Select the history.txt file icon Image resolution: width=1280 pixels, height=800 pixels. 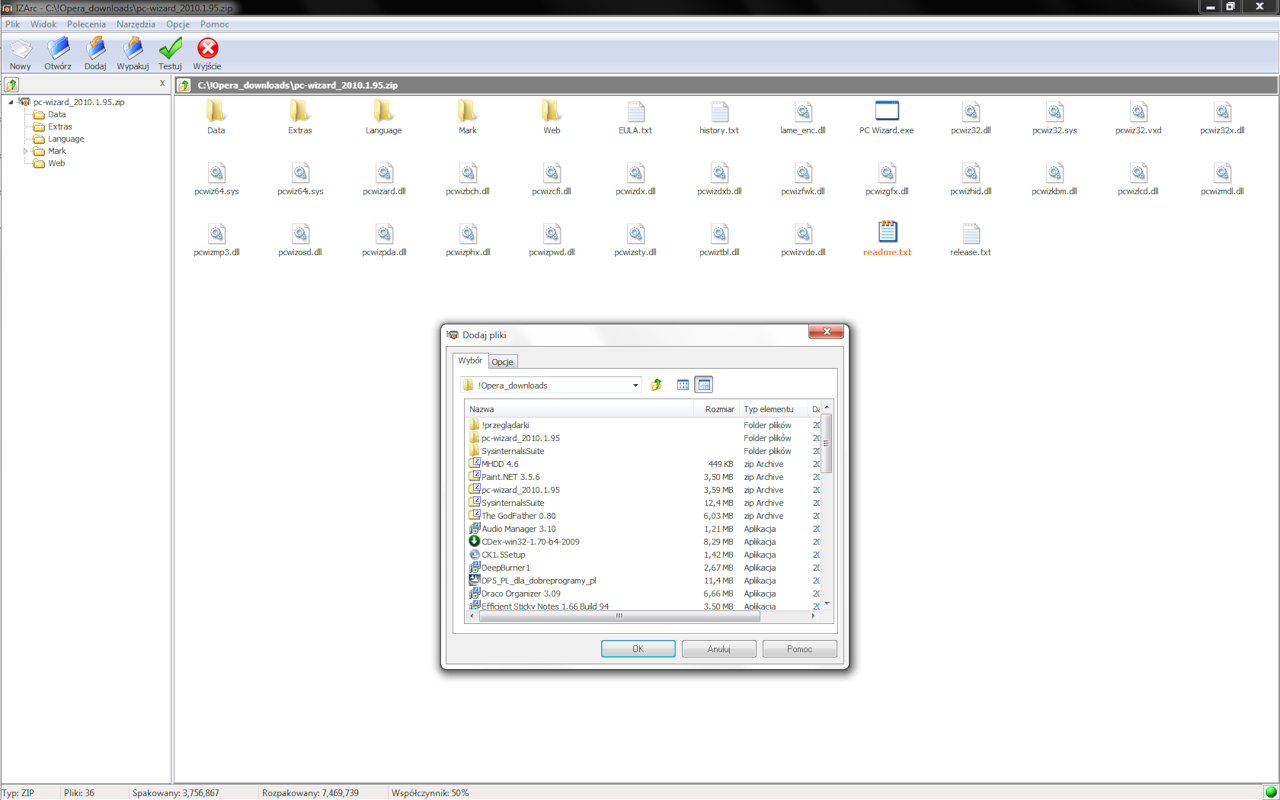(x=719, y=111)
